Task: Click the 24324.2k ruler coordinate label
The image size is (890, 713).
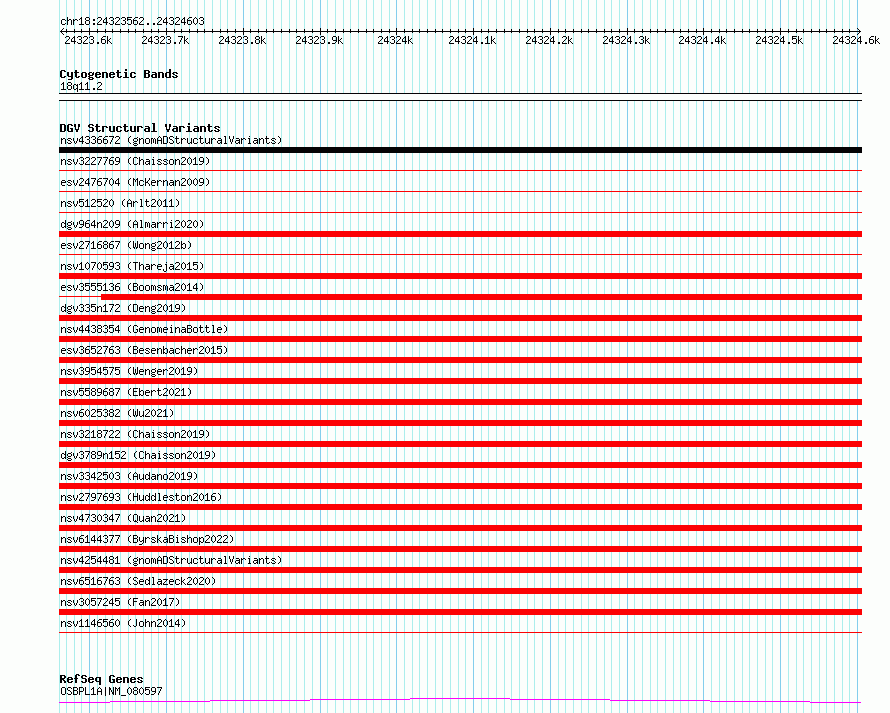Action: click(549, 40)
